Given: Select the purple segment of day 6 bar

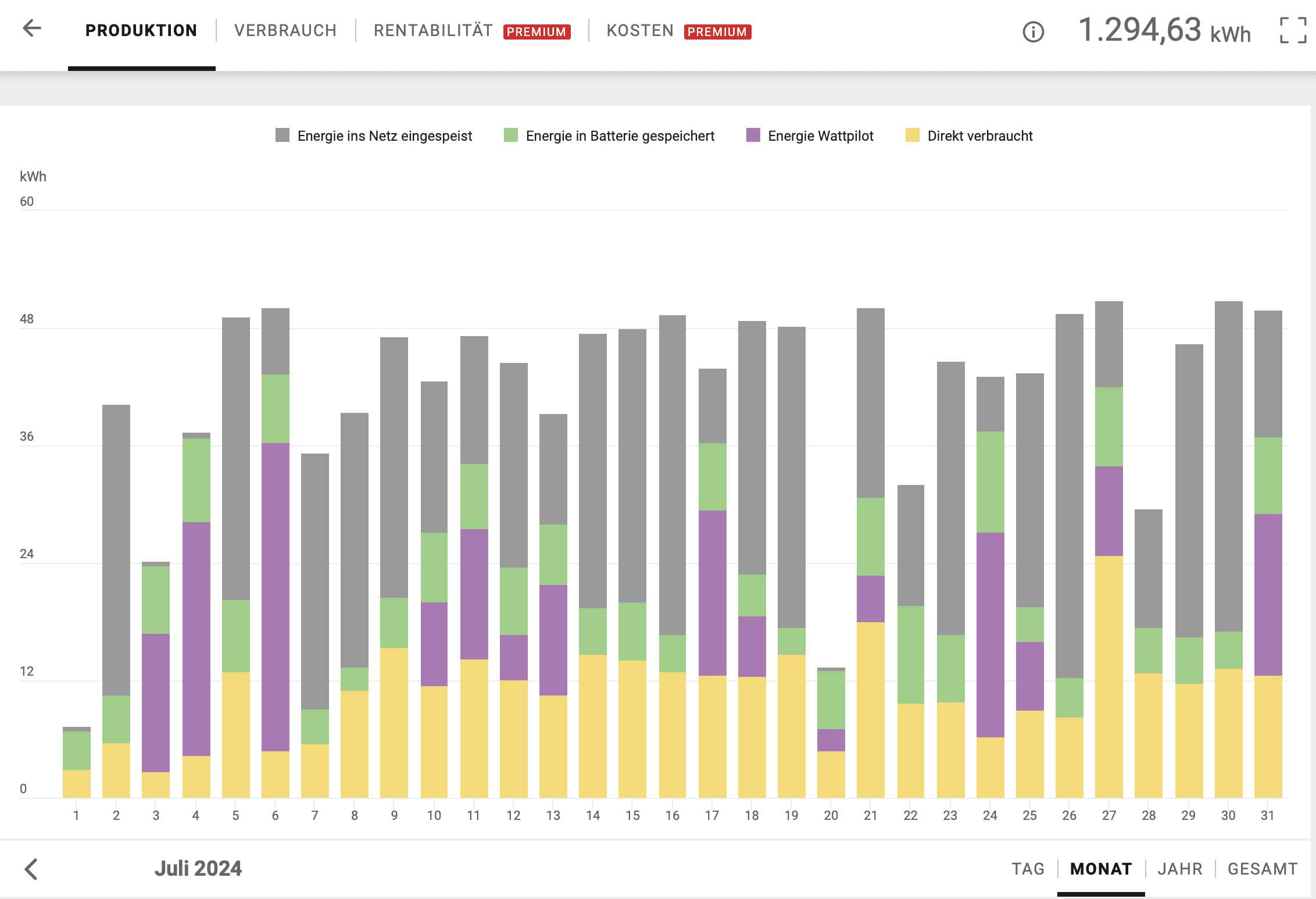Looking at the screenshot, I should tap(276, 597).
